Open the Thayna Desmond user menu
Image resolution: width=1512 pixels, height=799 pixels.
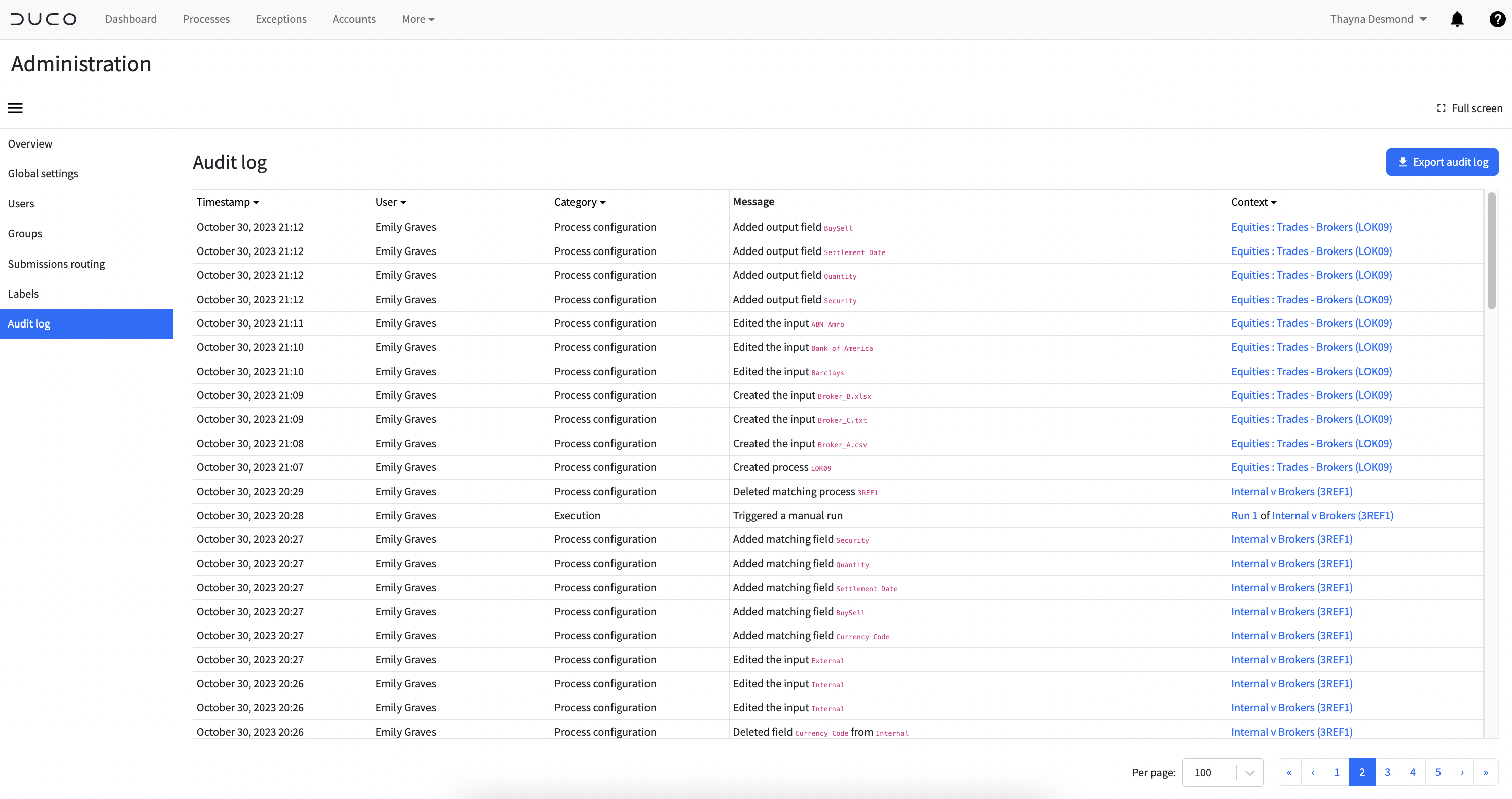(1378, 19)
